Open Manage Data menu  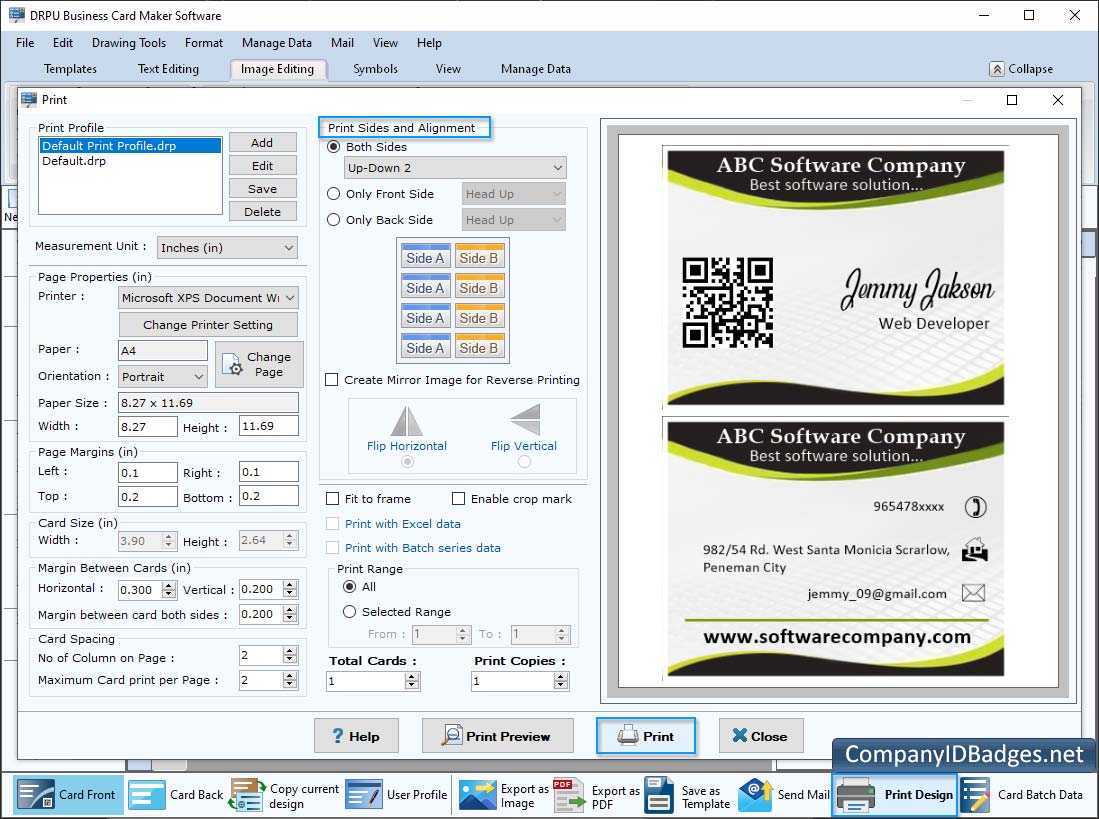[277, 43]
